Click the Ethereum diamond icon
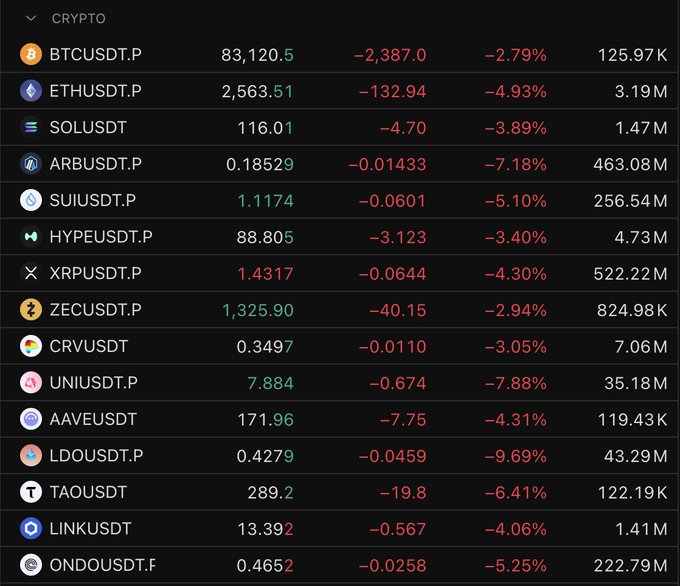 click(31, 91)
